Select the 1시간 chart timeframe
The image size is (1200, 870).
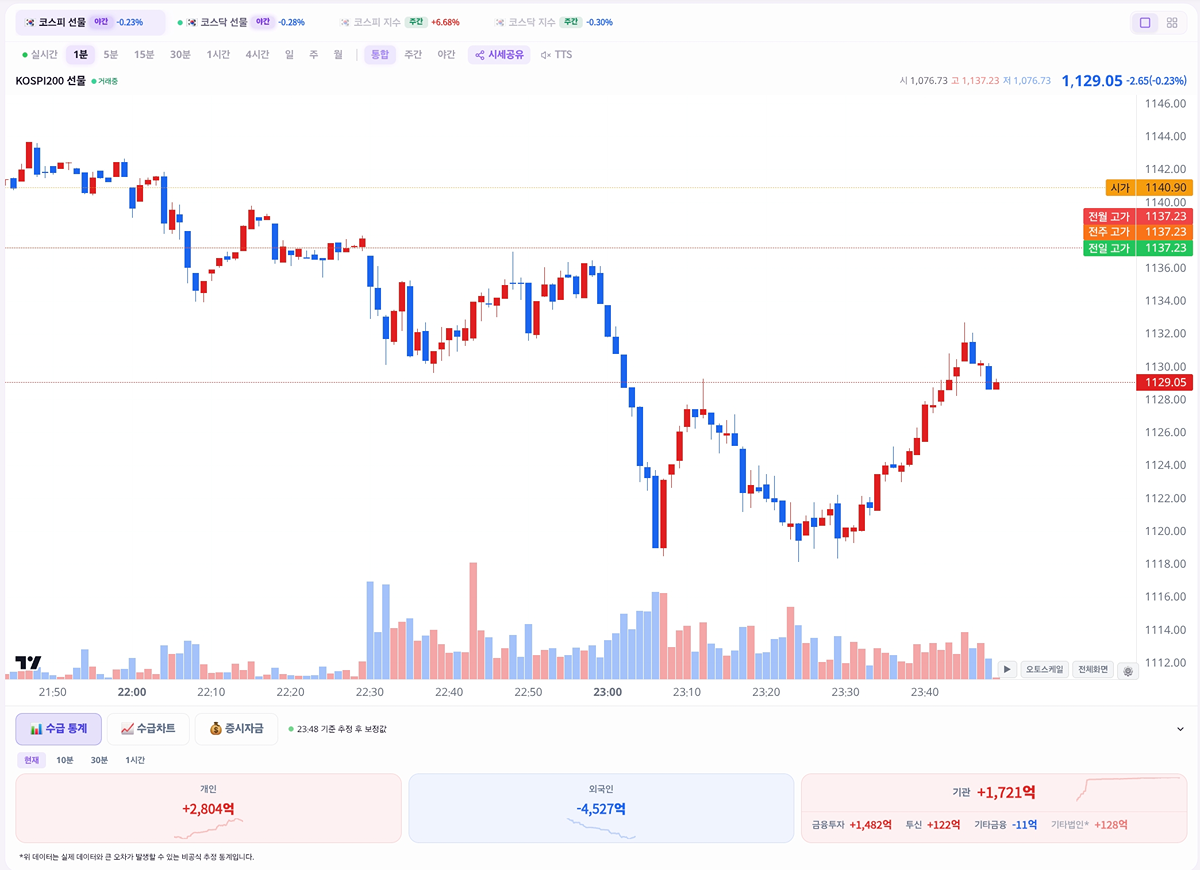(218, 55)
